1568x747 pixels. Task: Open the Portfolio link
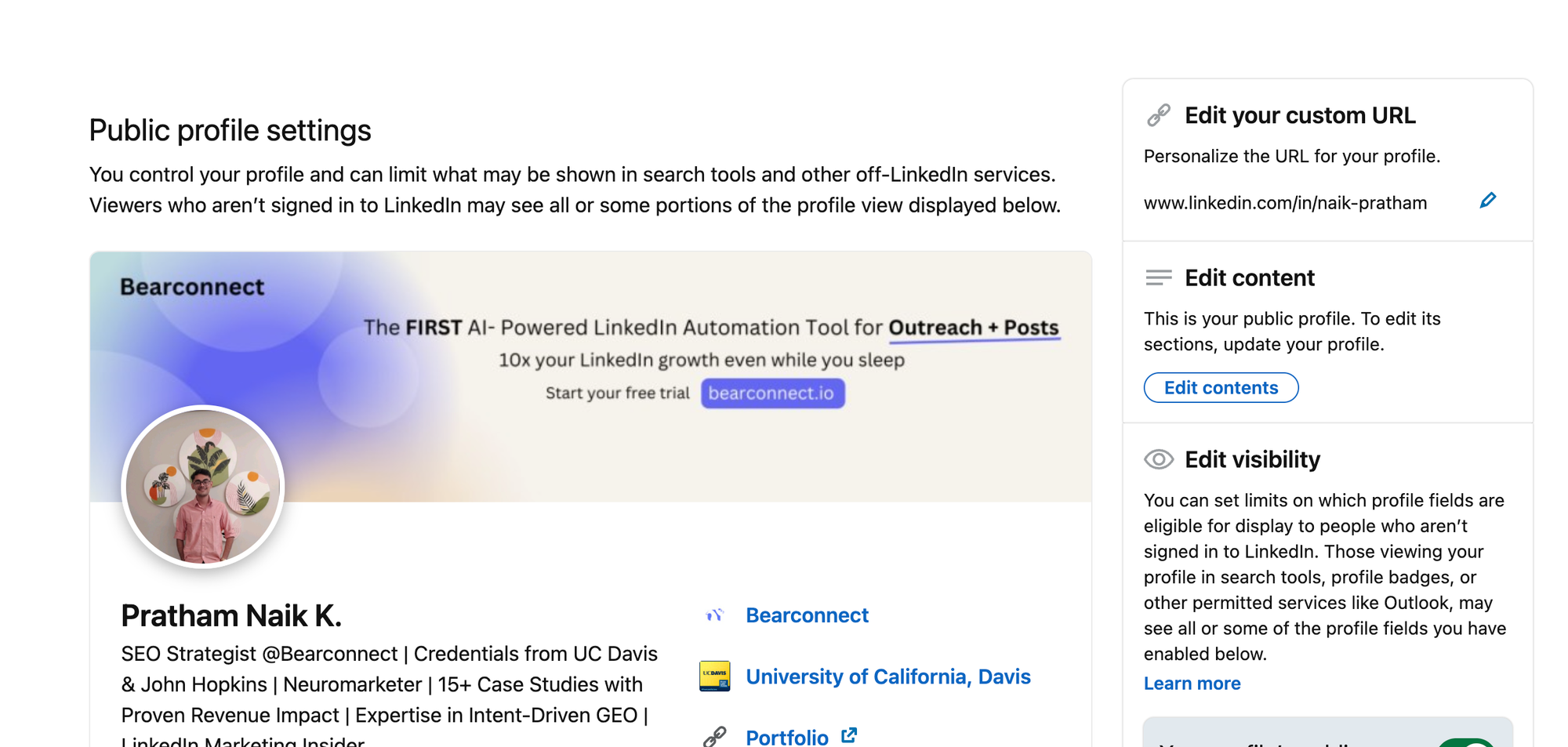(786, 737)
